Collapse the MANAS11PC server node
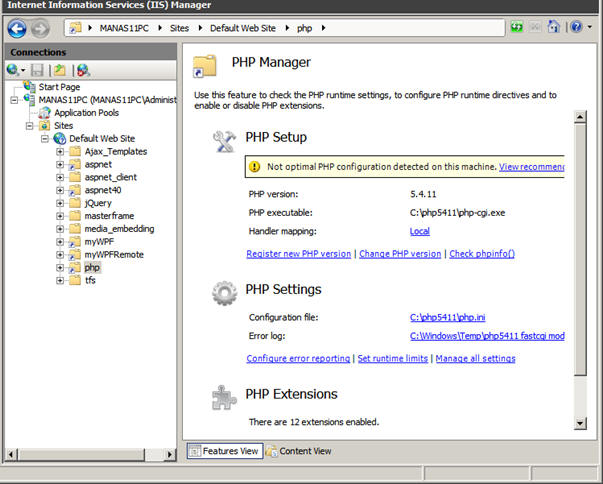This screenshot has width=603, height=484. 14,100
